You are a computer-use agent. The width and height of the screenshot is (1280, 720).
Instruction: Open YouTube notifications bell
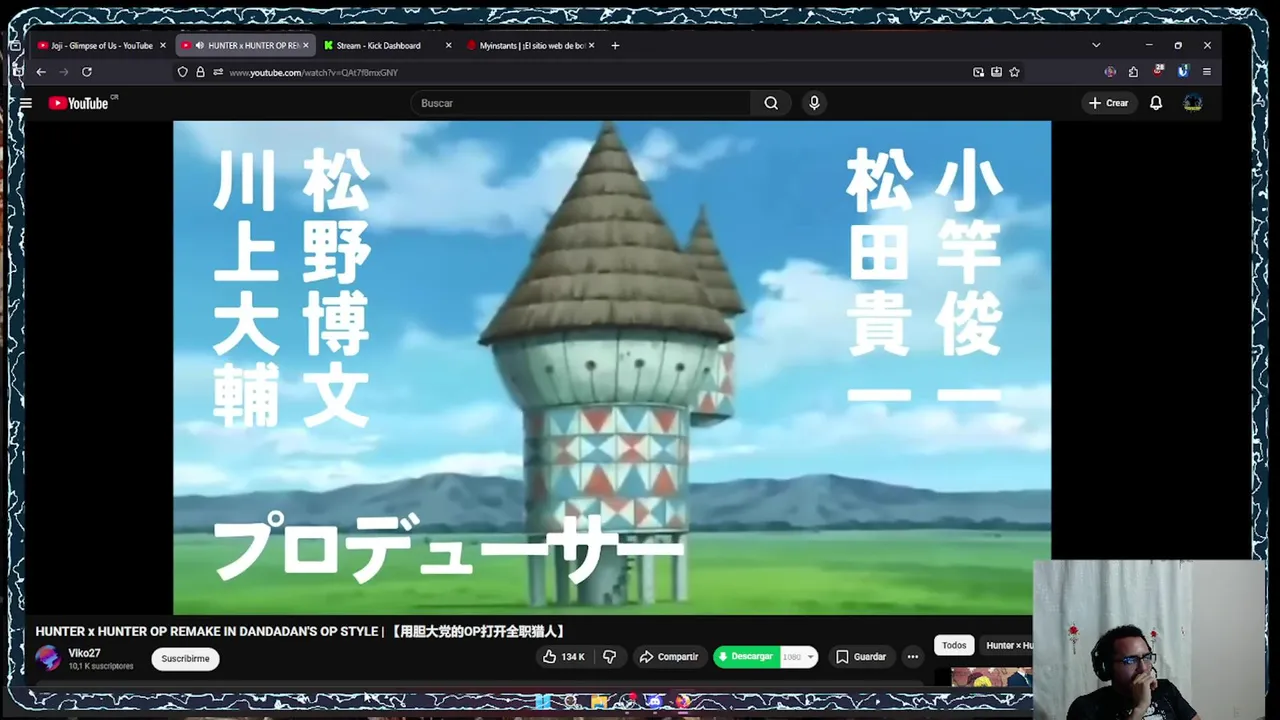pyautogui.click(x=1156, y=103)
